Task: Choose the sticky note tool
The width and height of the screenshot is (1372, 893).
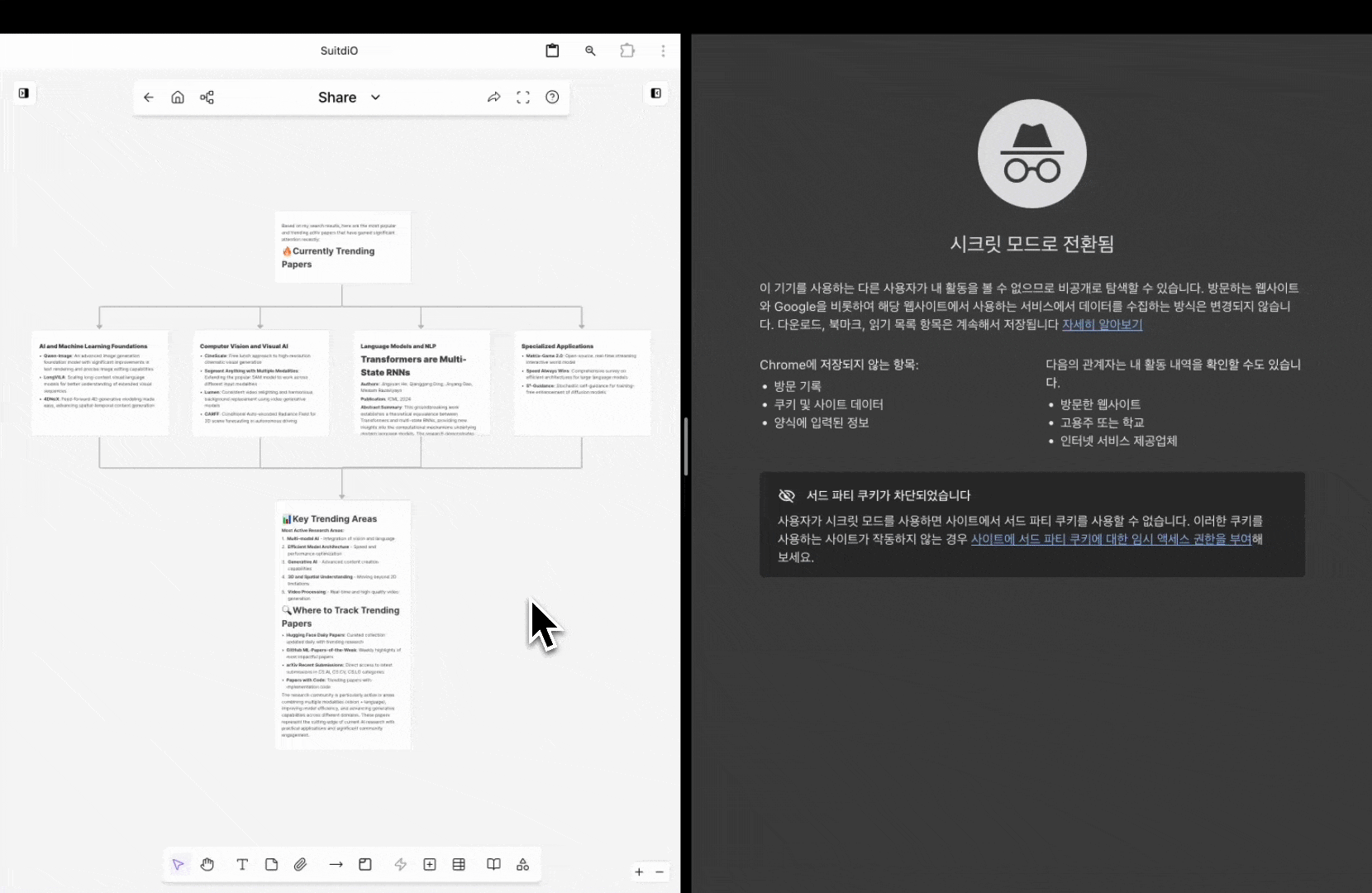Action: (x=271, y=865)
